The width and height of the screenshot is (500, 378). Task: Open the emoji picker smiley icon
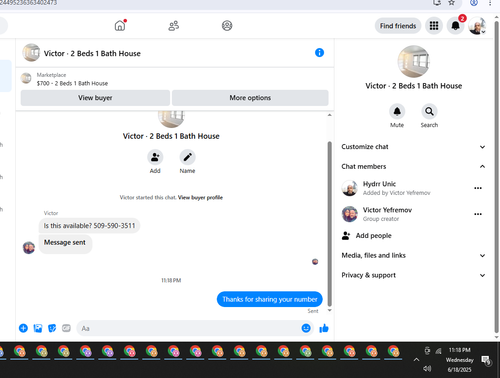[306, 328]
